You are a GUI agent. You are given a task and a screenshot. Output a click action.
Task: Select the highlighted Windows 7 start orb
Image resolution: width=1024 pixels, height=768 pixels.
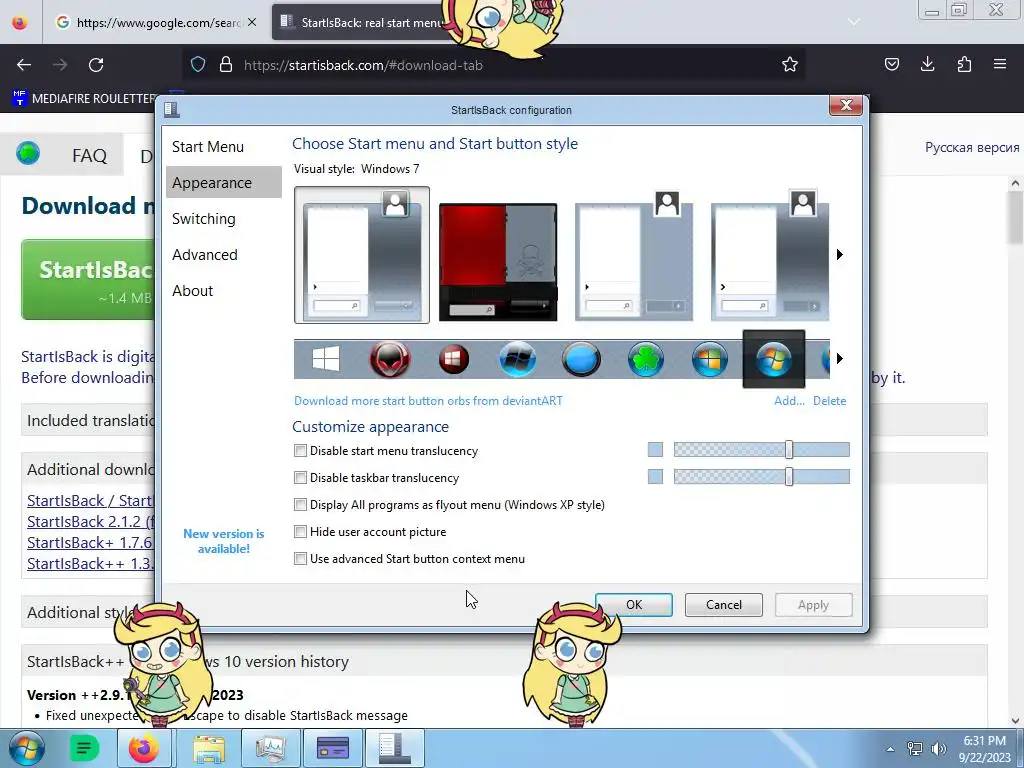(774, 359)
